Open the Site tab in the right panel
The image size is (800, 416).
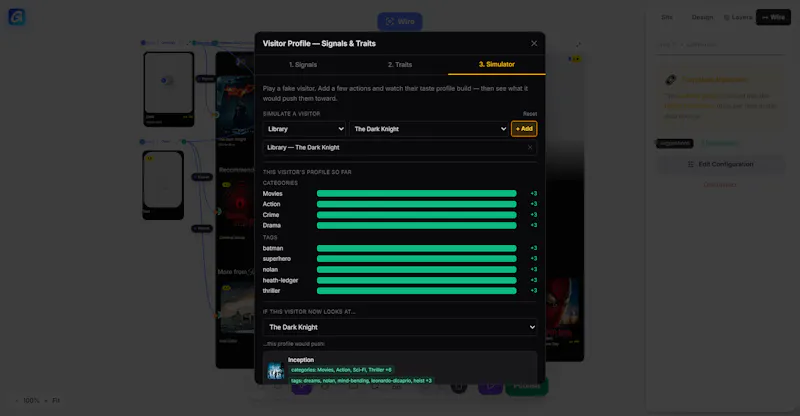point(667,17)
